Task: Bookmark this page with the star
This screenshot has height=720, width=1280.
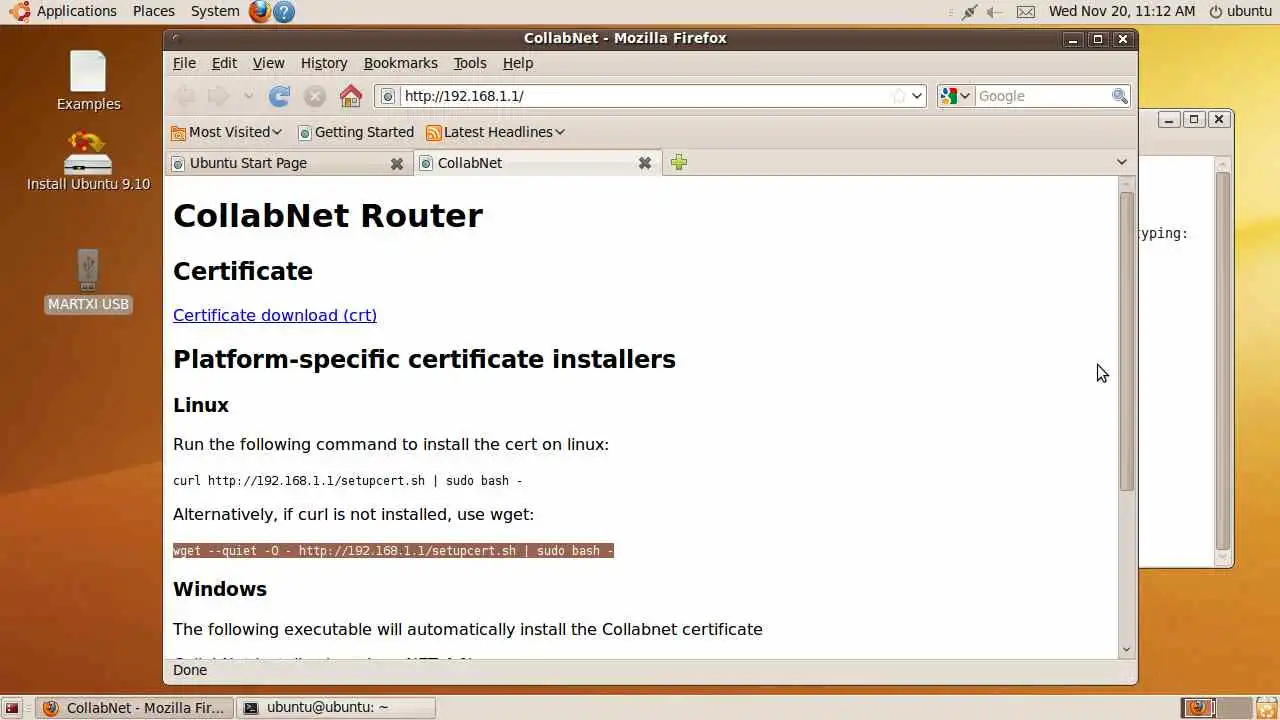Action: point(898,96)
